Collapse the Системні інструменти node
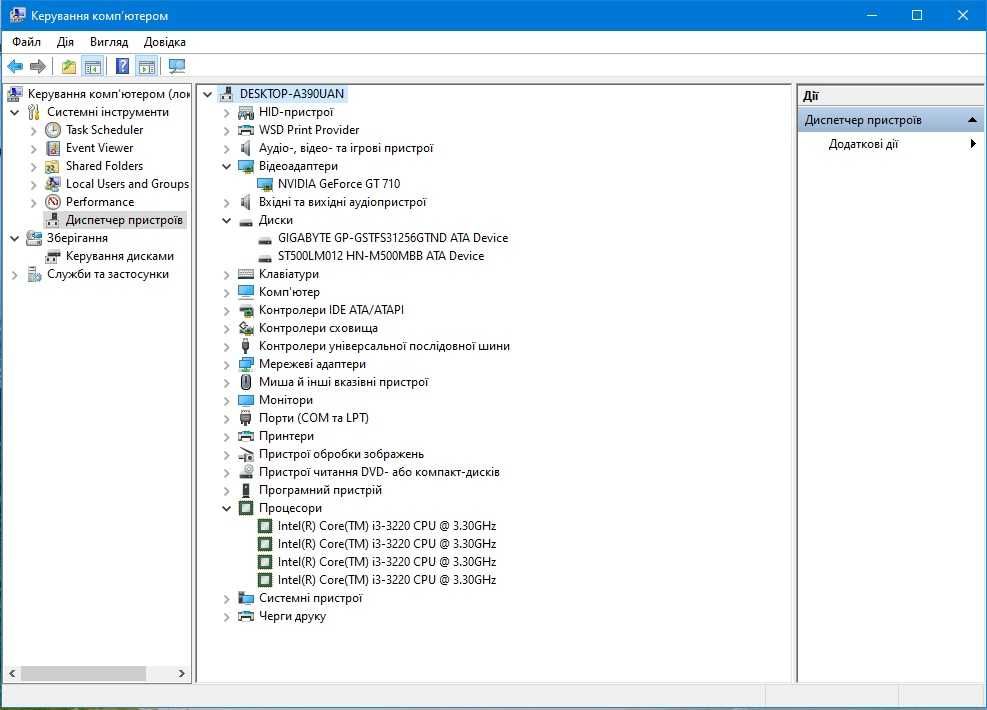987x710 pixels. click(x=15, y=112)
